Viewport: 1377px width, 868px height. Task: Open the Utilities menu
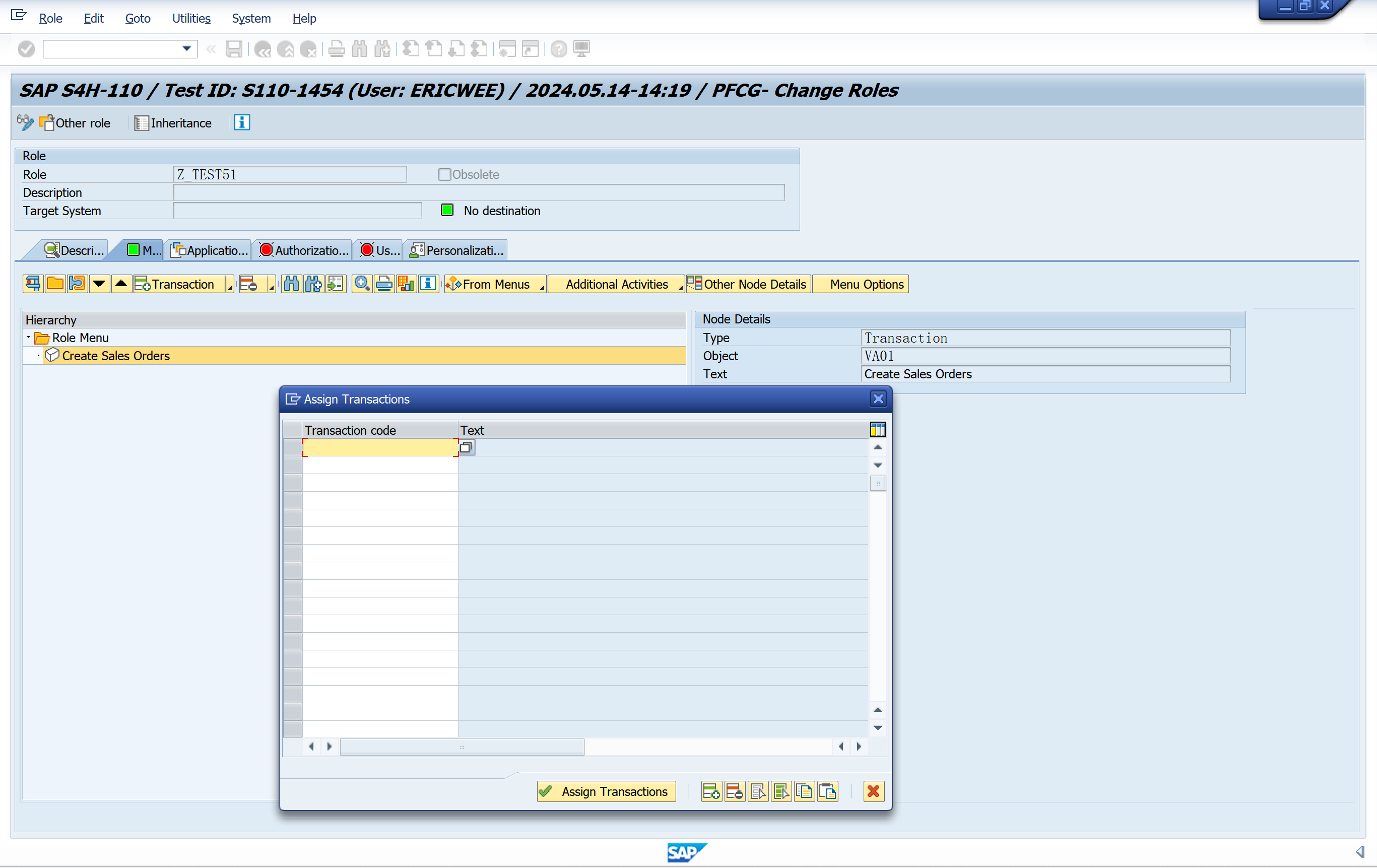[x=191, y=18]
